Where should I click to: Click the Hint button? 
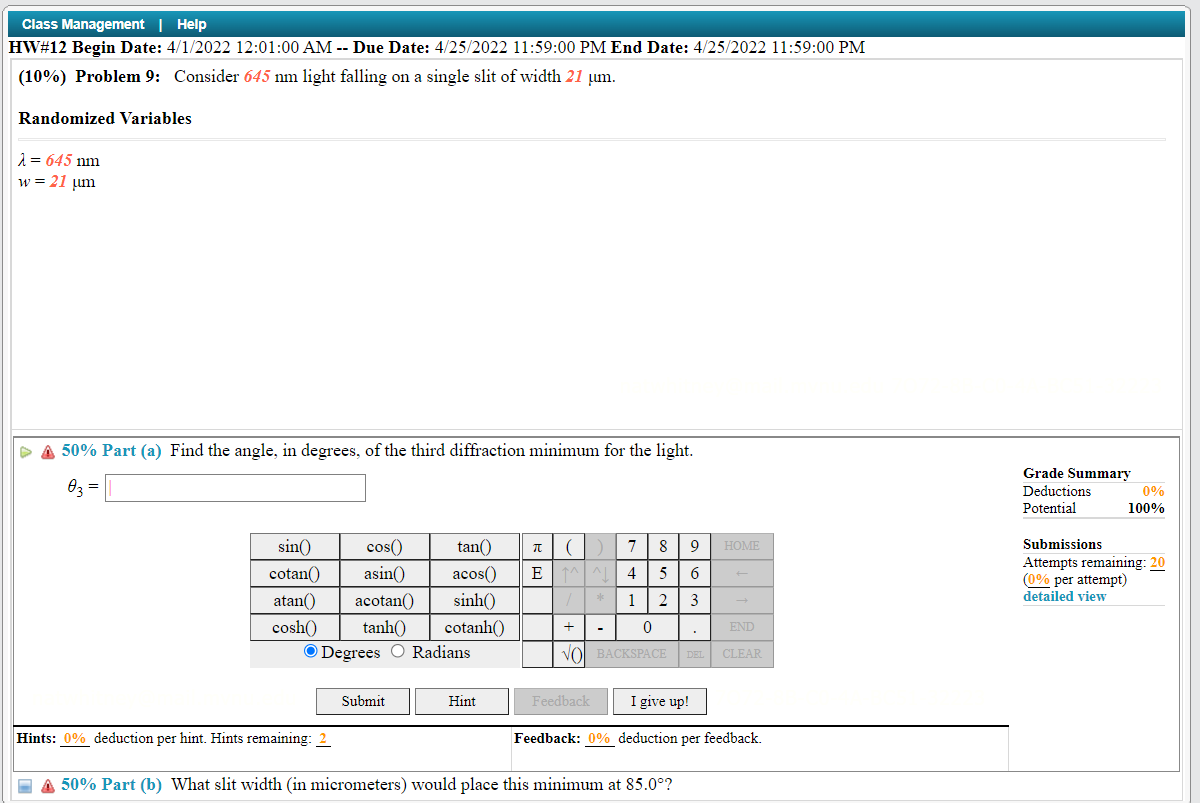coord(461,701)
